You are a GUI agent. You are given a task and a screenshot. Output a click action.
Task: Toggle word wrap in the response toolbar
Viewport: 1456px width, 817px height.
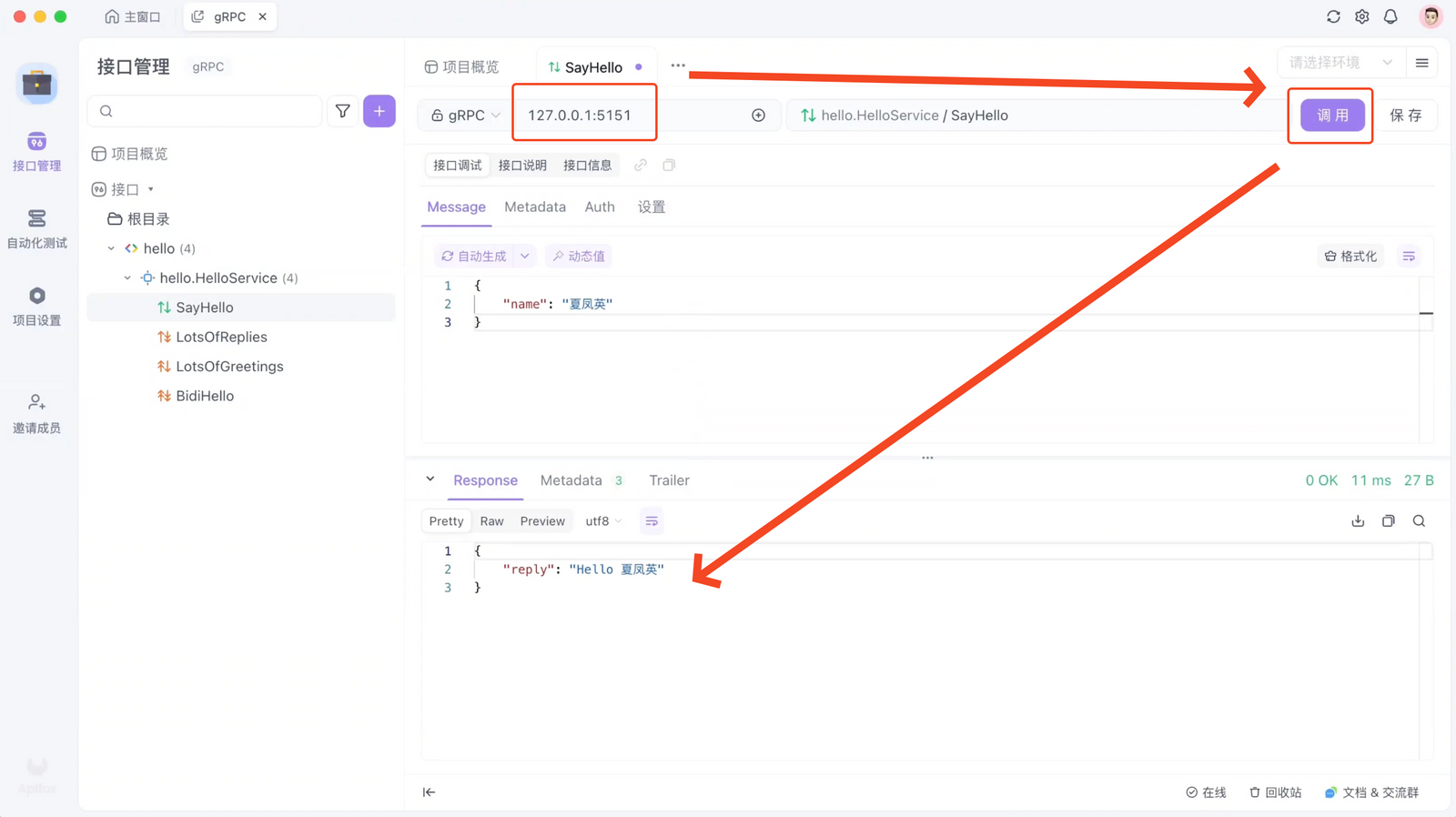coord(652,521)
